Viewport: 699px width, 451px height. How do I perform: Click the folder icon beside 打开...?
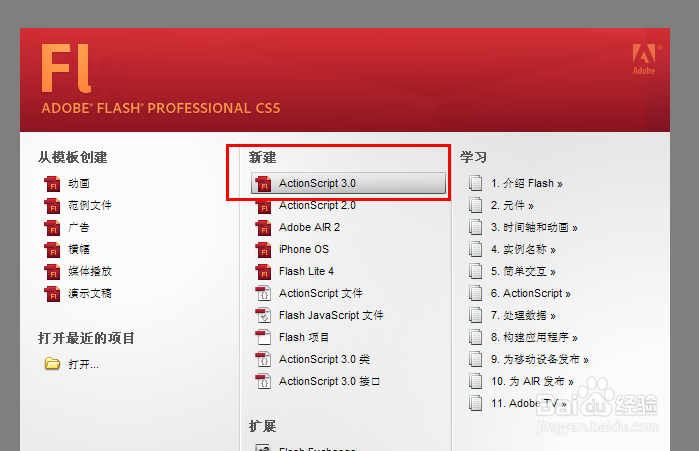(x=52, y=364)
